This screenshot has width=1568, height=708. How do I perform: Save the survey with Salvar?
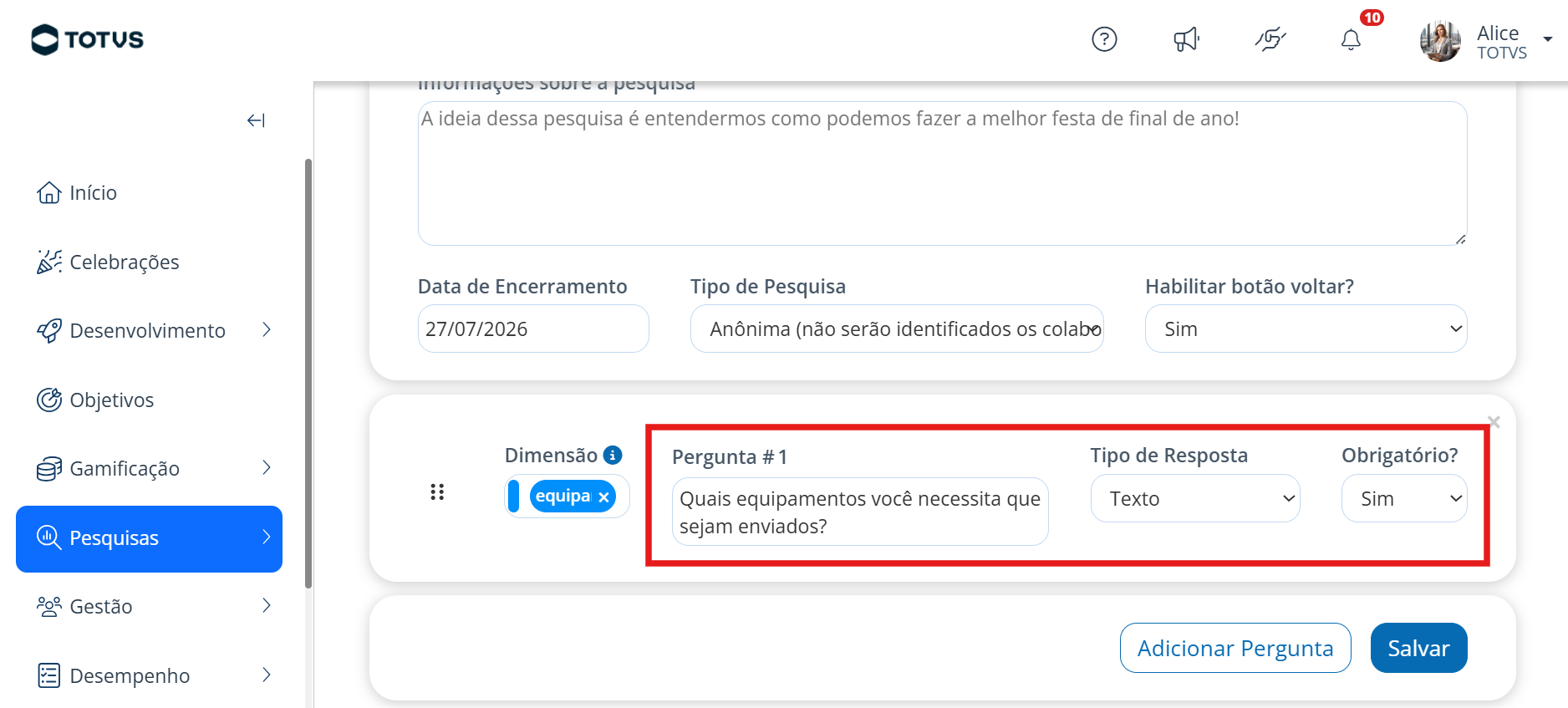click(x=1418, y=648)
